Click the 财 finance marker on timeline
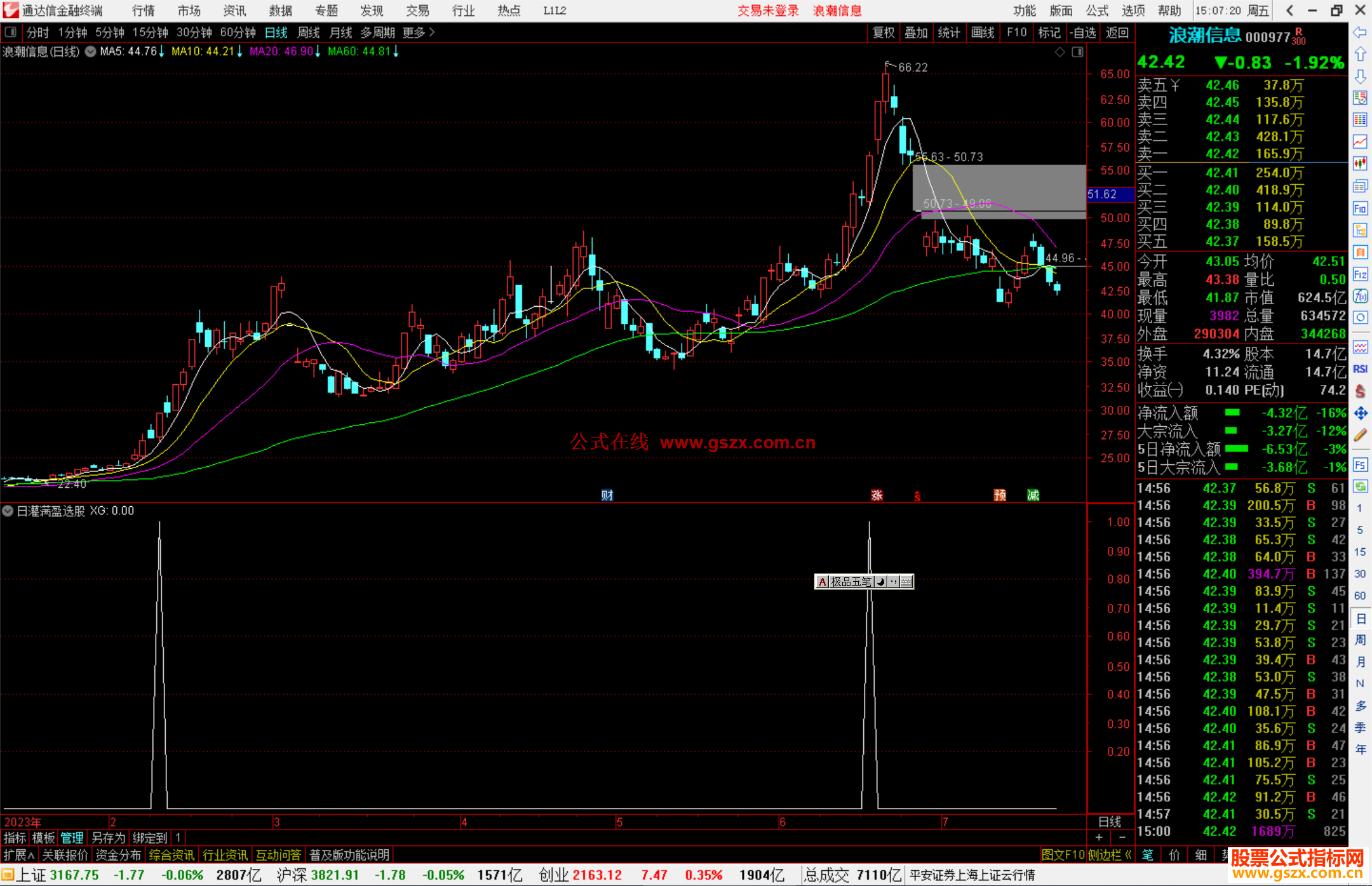Image resolution: width=1372 pixels, height=886 pixels. pos(607,495)
